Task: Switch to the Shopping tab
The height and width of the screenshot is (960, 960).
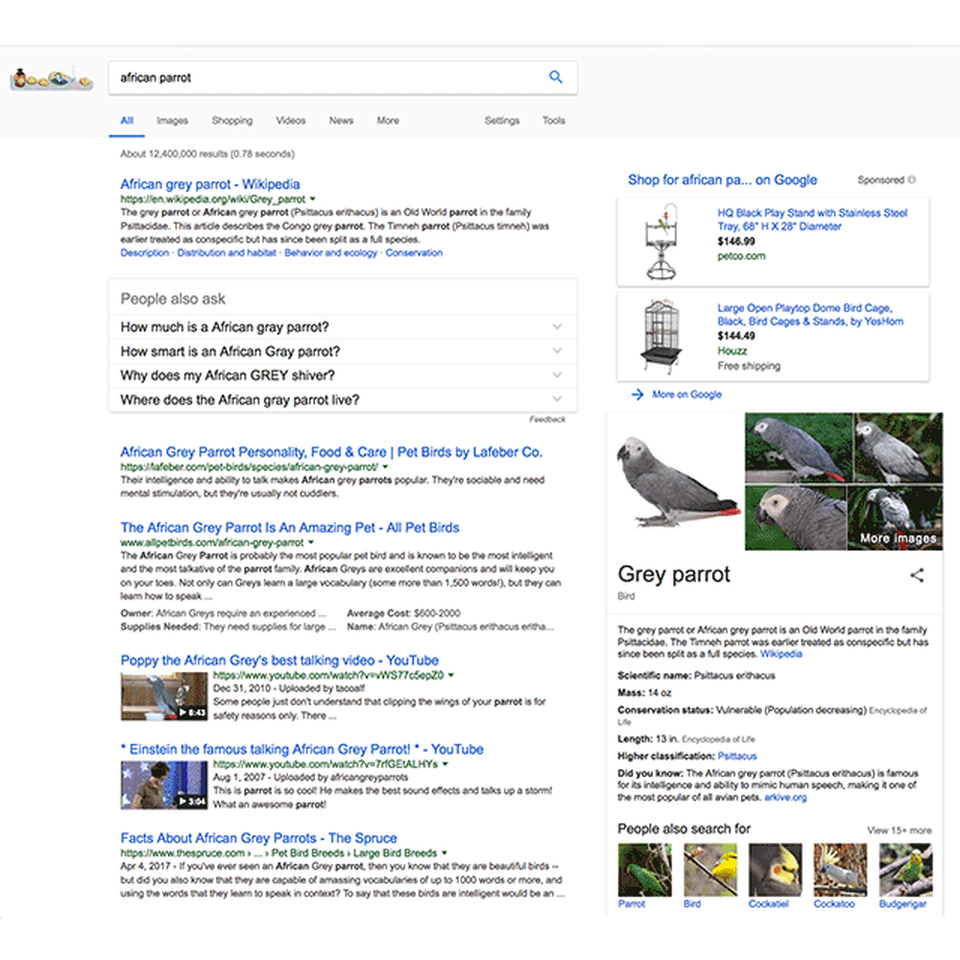Action: point(232,121)
